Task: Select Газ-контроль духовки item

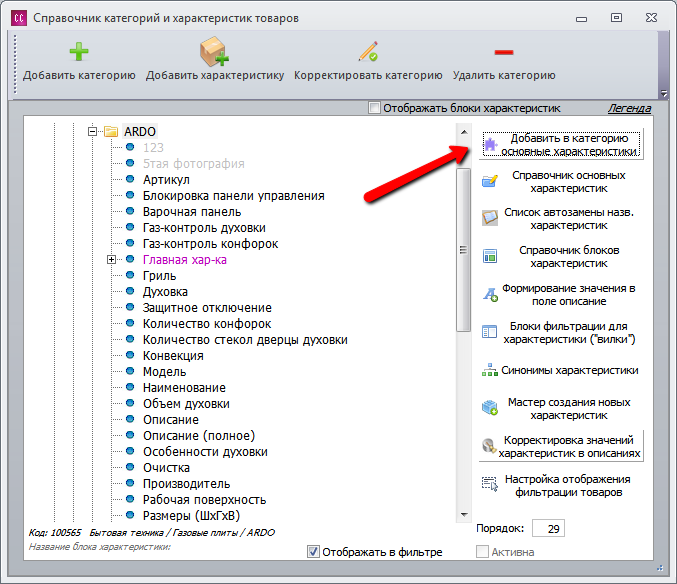Action: tap(204, 227)
